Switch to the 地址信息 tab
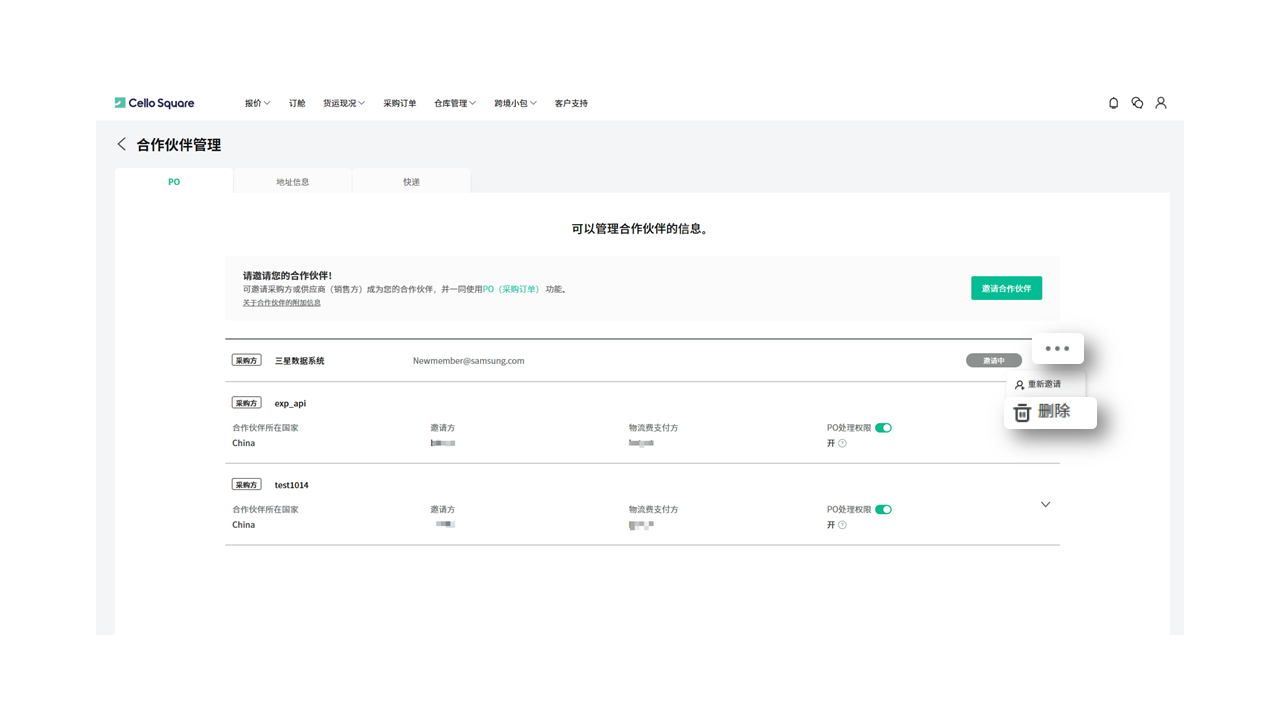This screenshot has width=1280, height=720. 292,182
